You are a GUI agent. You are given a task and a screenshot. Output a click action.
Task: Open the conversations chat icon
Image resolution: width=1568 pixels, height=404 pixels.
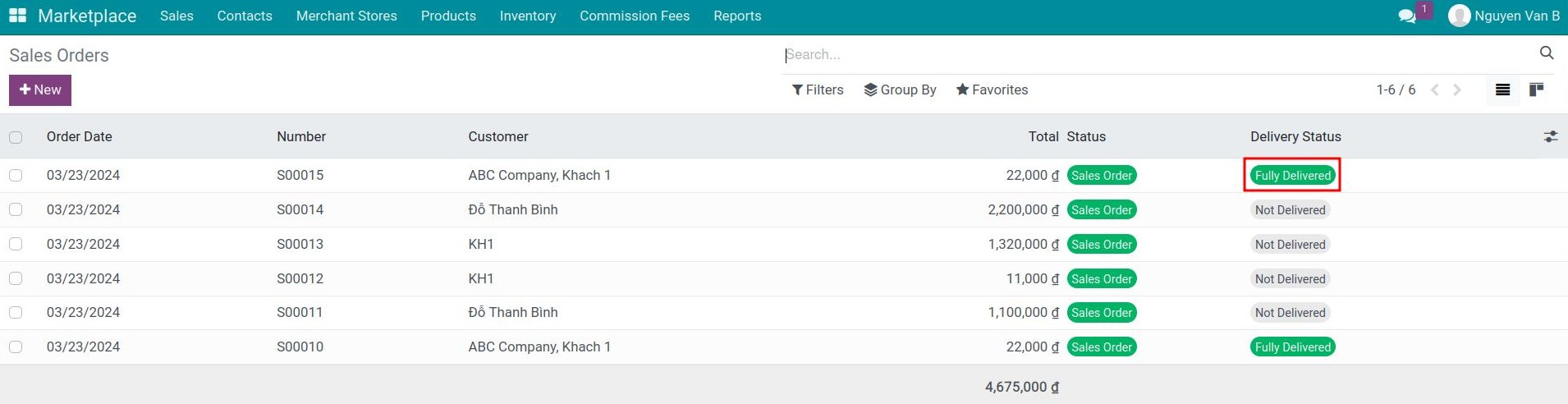(x=1407, y=16)
